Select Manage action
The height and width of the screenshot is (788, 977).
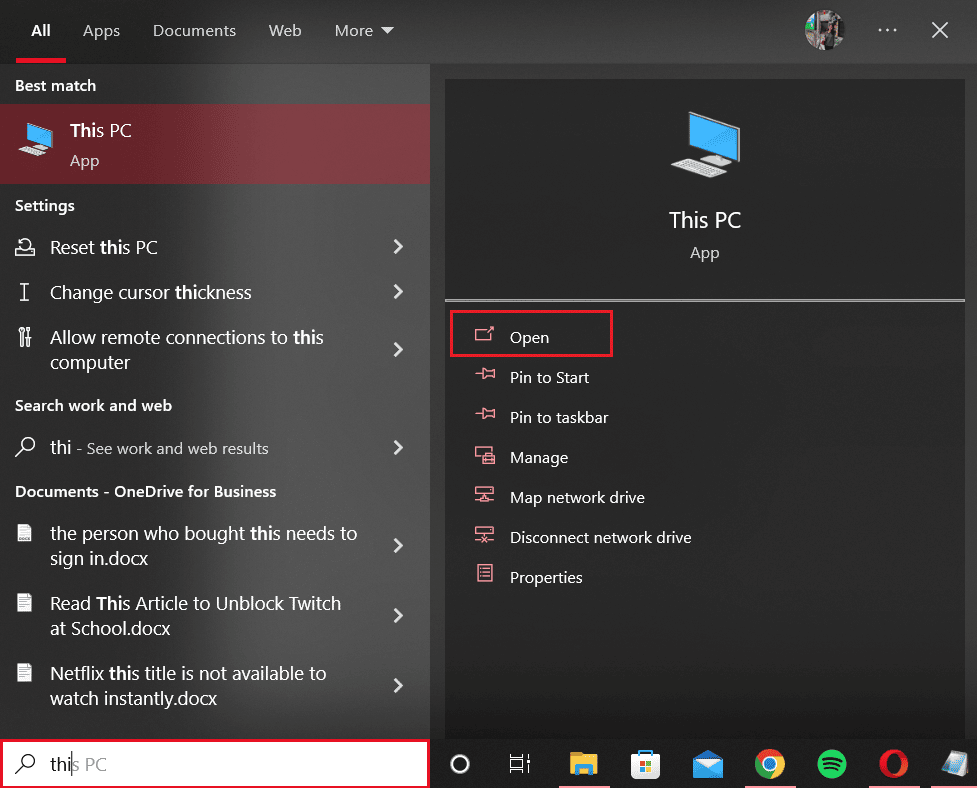click(x=539, y=458)
